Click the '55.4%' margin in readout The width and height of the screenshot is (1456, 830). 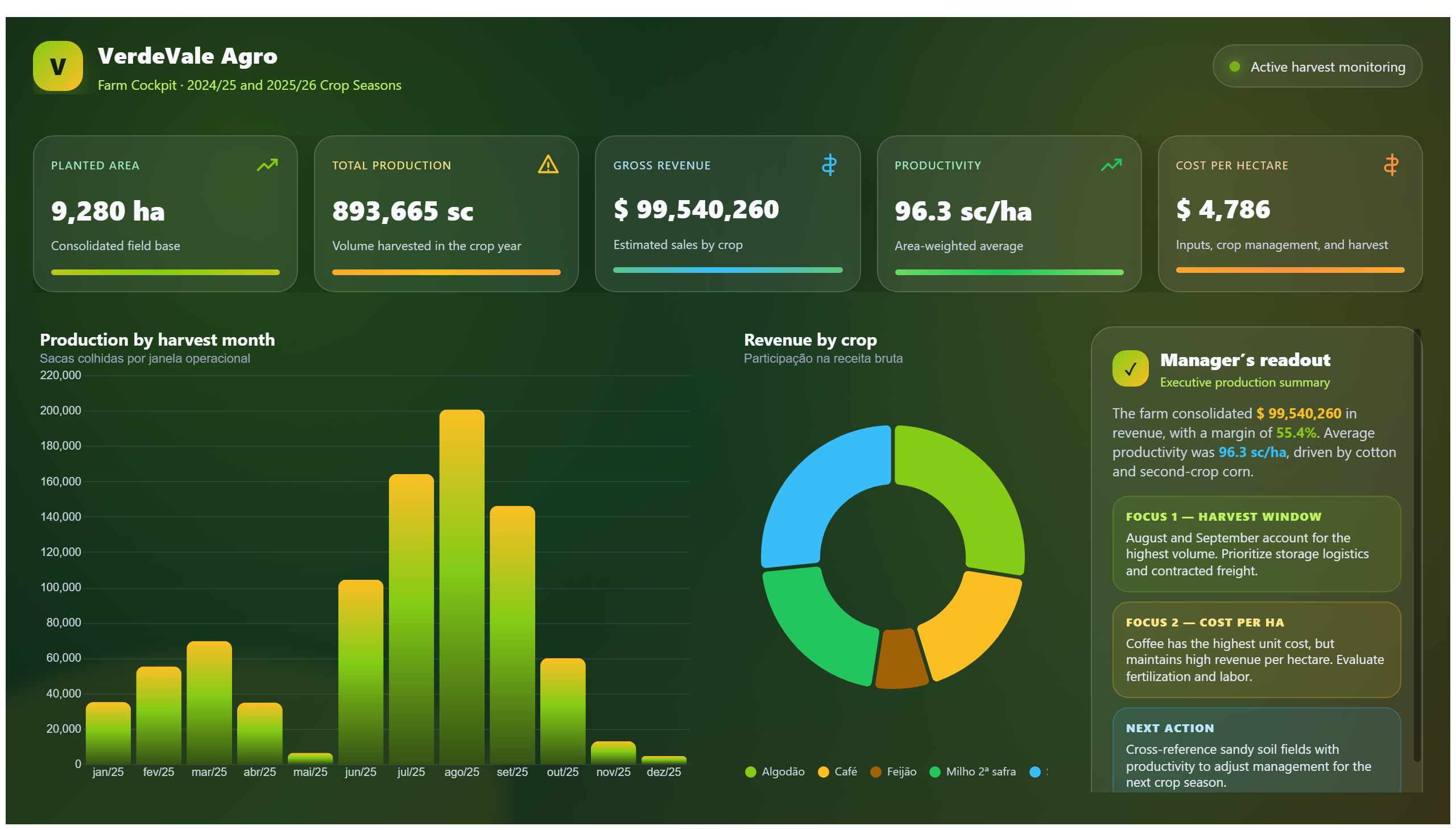click(x=1296, y=433)
